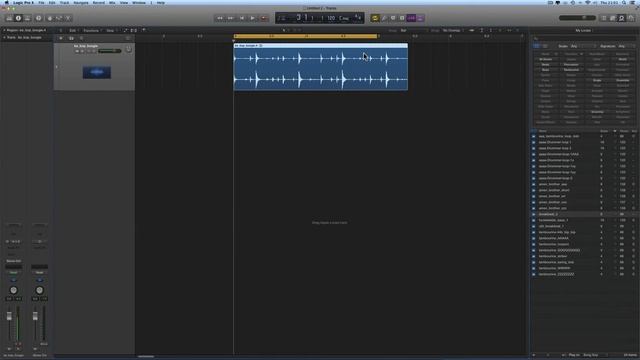
Task: Open the Mixer button in control bar
Action: (59, 18)
